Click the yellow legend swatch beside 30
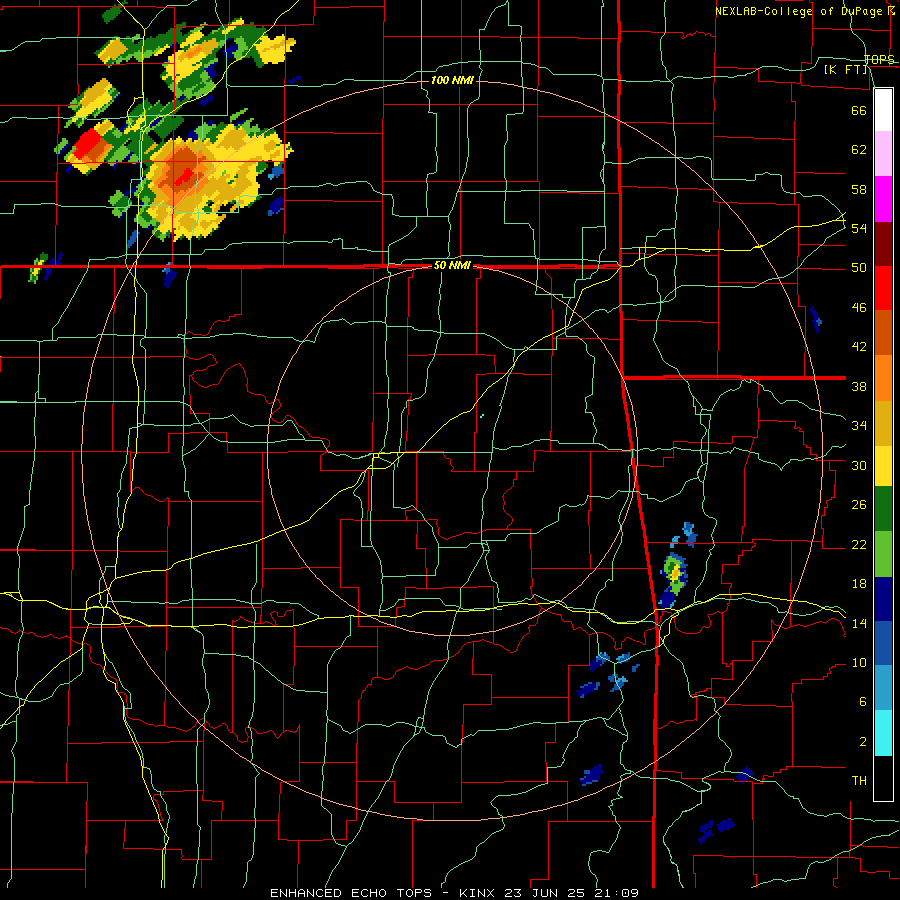 tap(883, 466)
